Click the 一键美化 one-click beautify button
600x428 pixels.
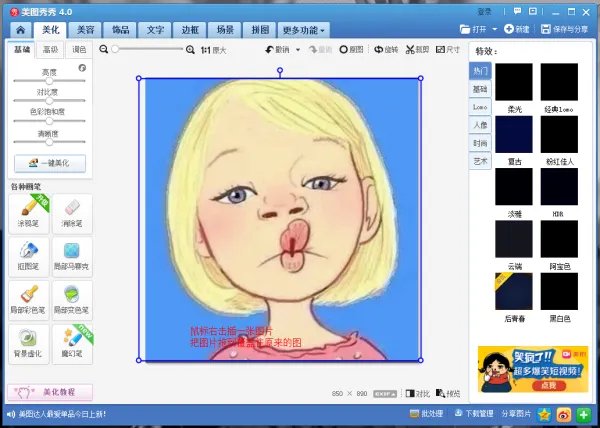click(x=50, y=162)
